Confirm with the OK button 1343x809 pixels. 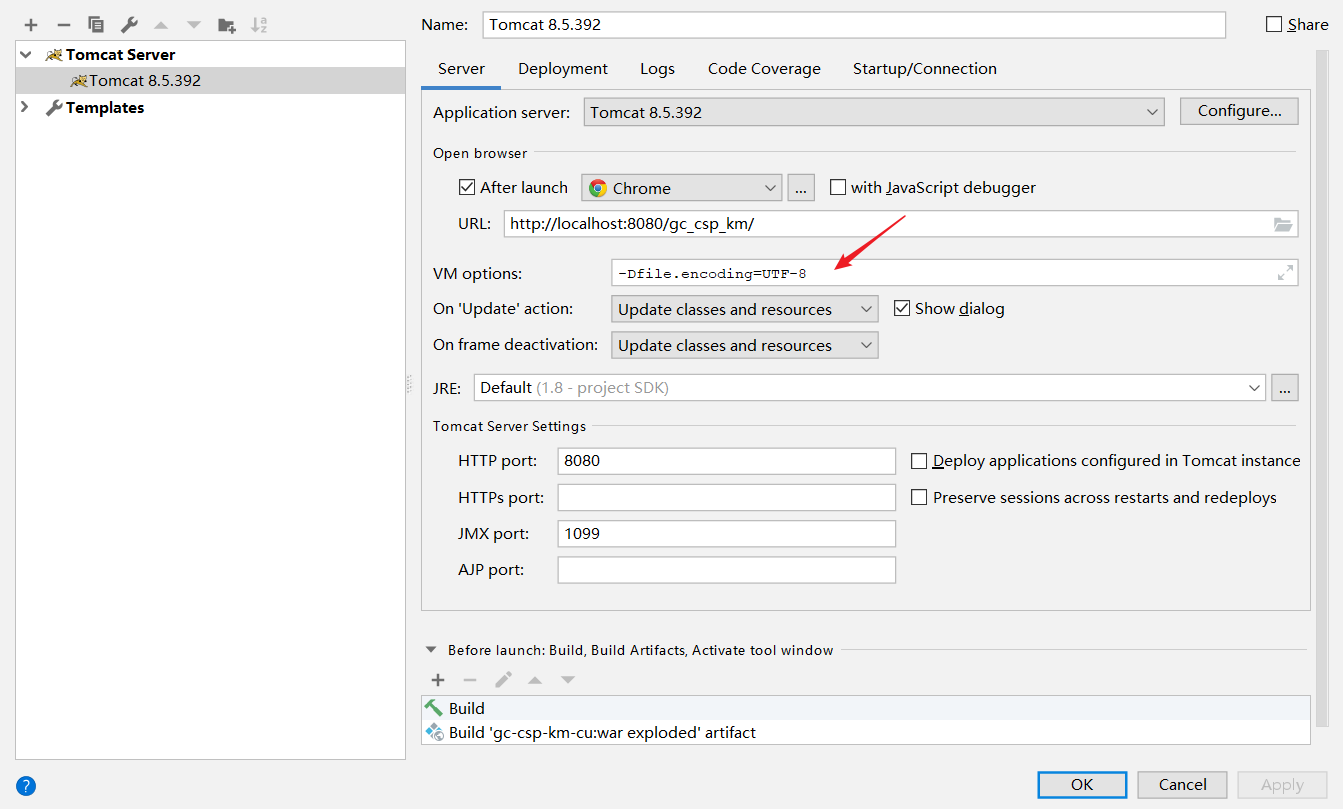tap(1082, 784)
